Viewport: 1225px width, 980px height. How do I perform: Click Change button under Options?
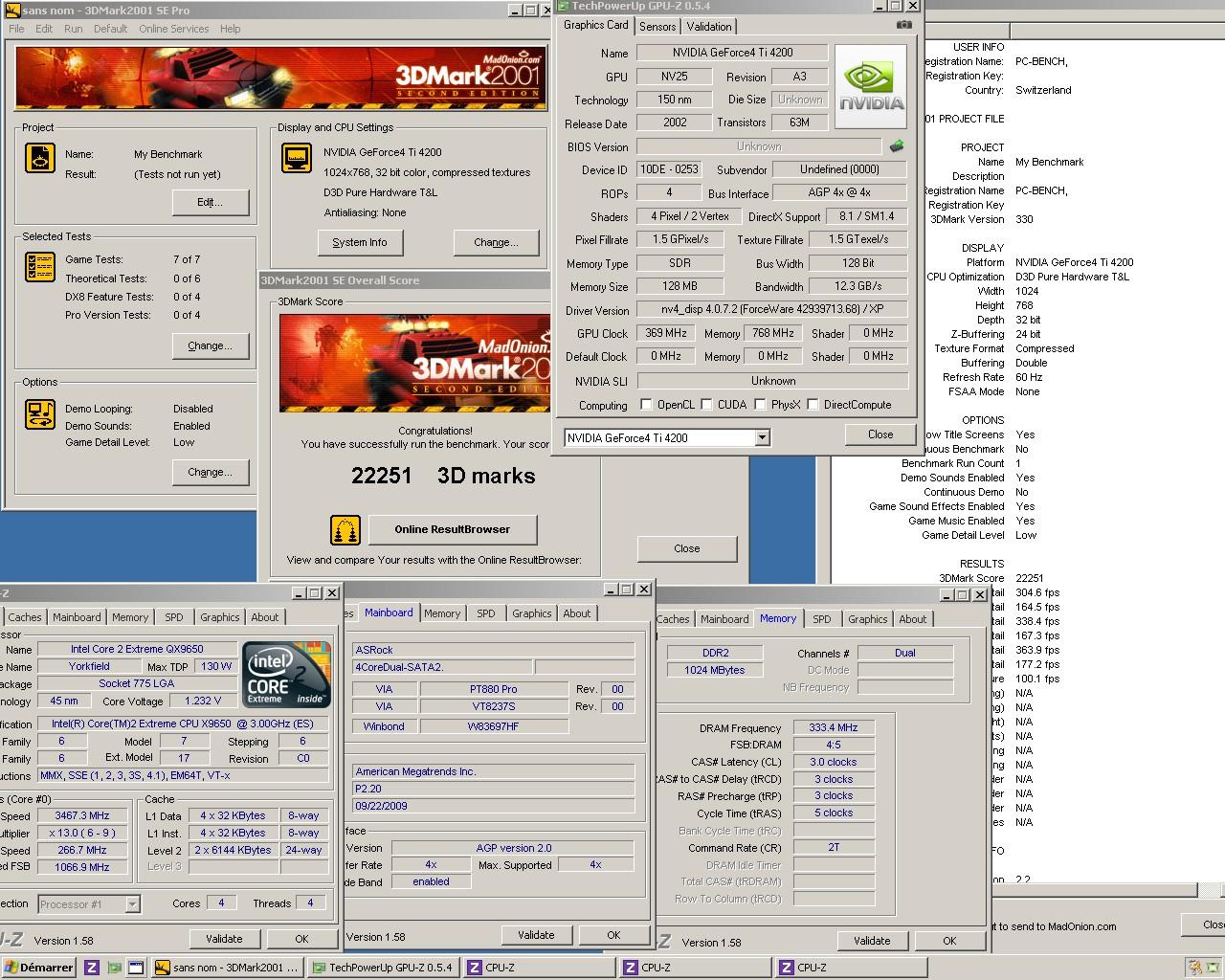[211, 472]
